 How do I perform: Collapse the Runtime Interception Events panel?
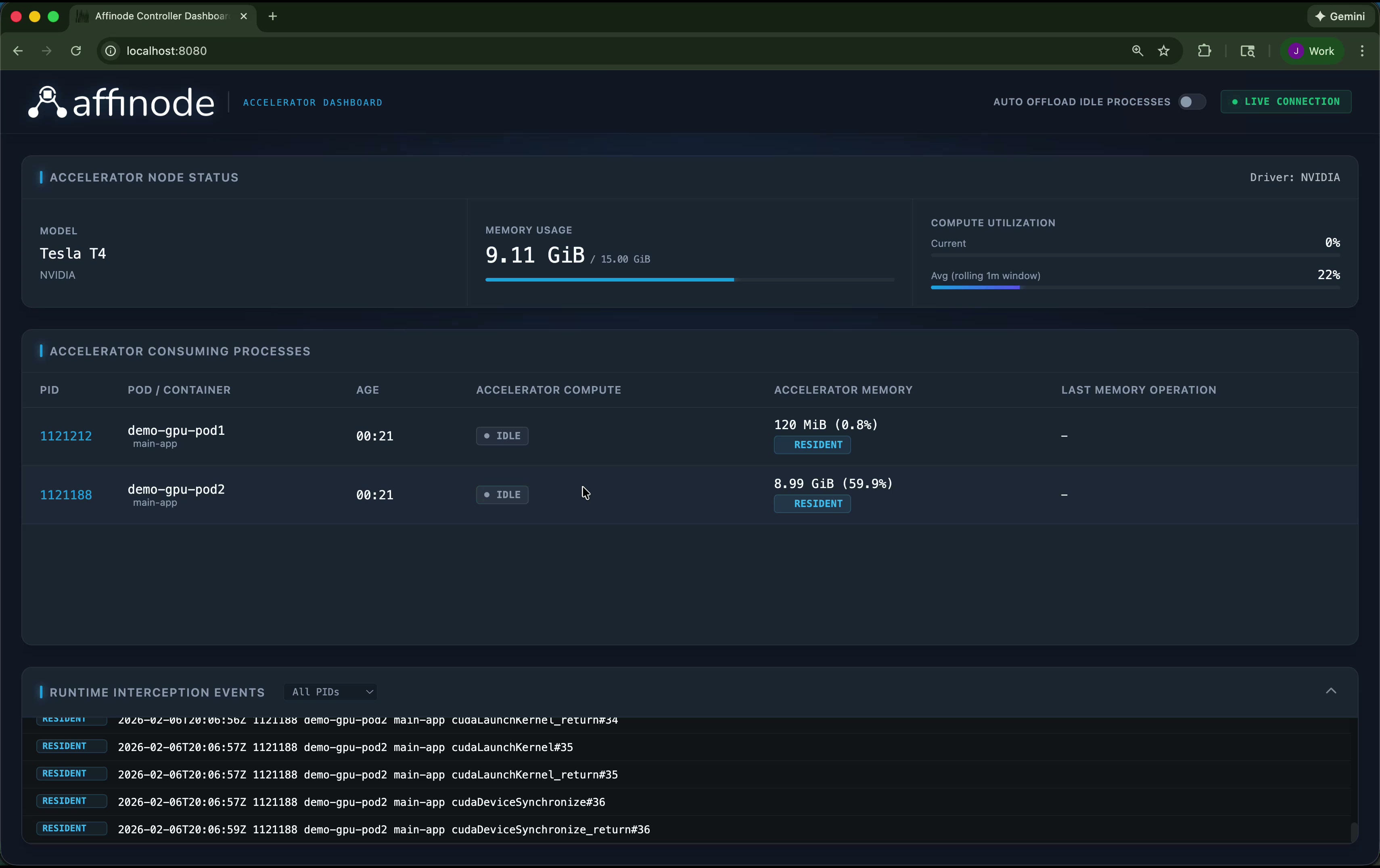coord(1331,691)
